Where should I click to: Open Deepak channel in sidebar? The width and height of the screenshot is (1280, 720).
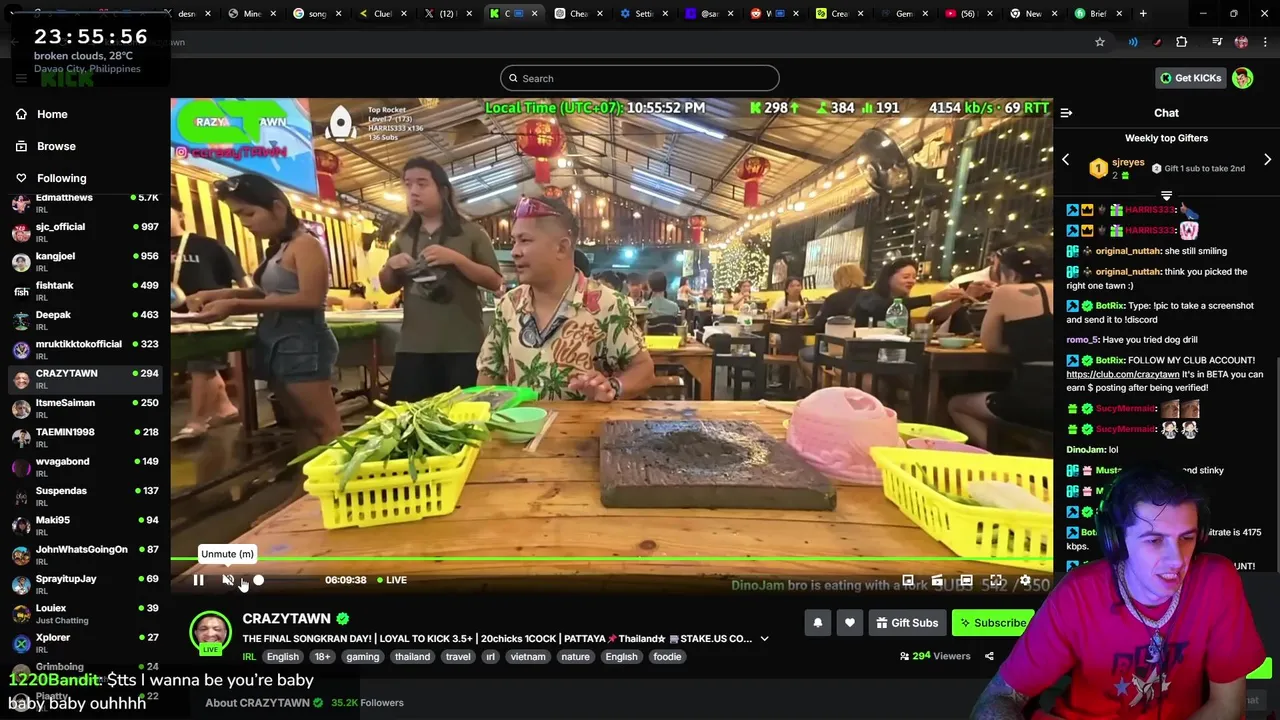click(85, 320)
